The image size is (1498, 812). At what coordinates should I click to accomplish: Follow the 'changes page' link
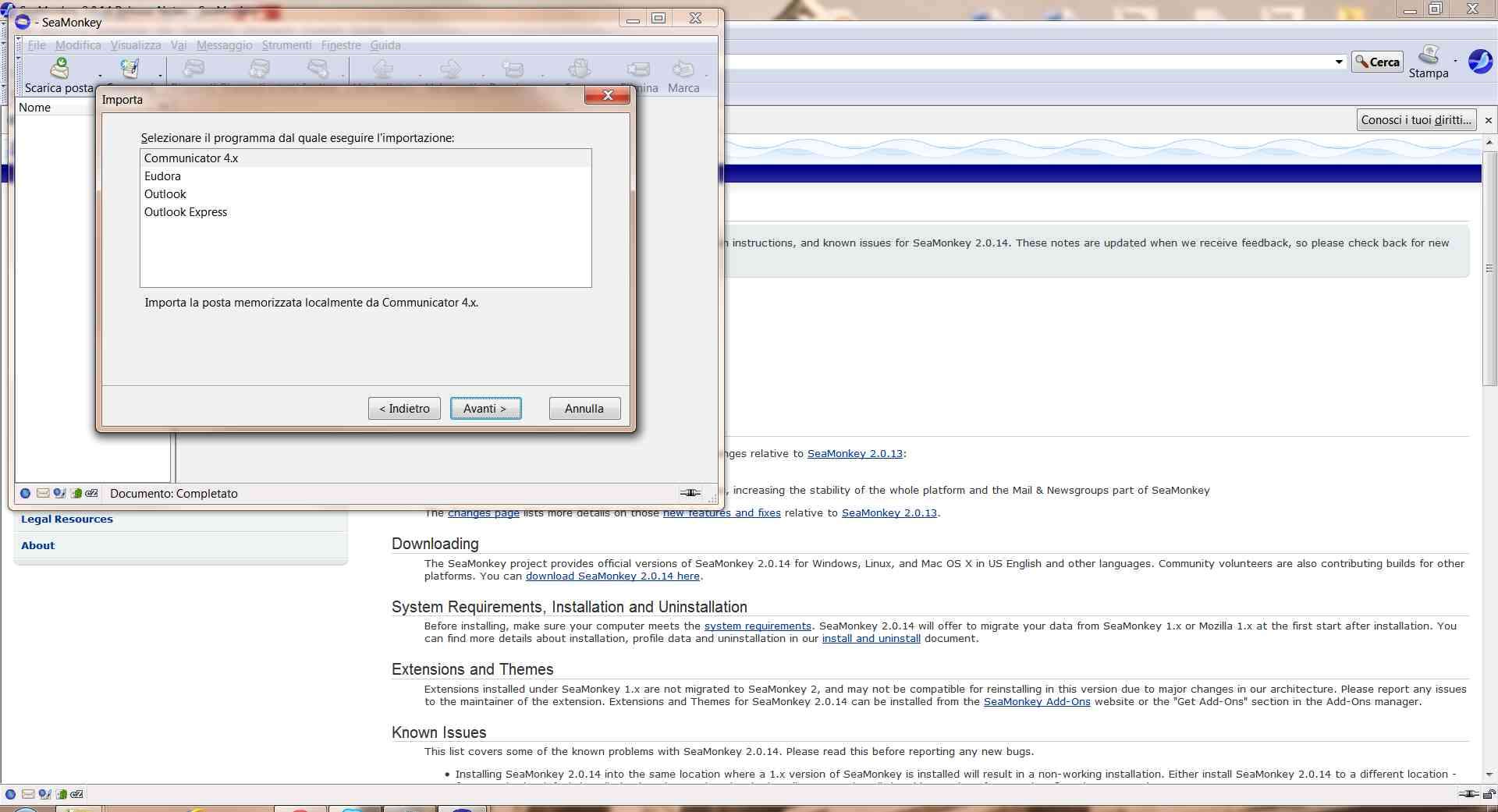tap(484, 513)
